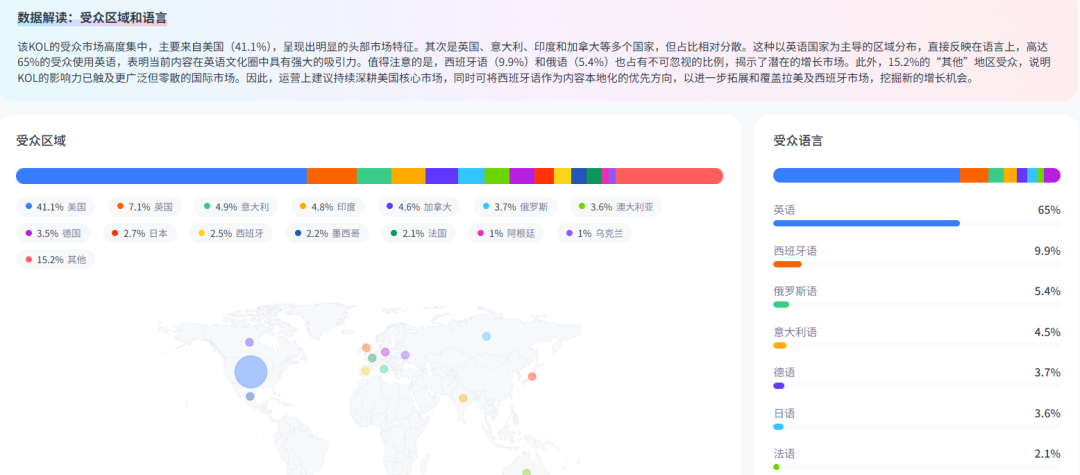
Task: Select the Mexico bubble below the US bubble
Action: point(250,397)
